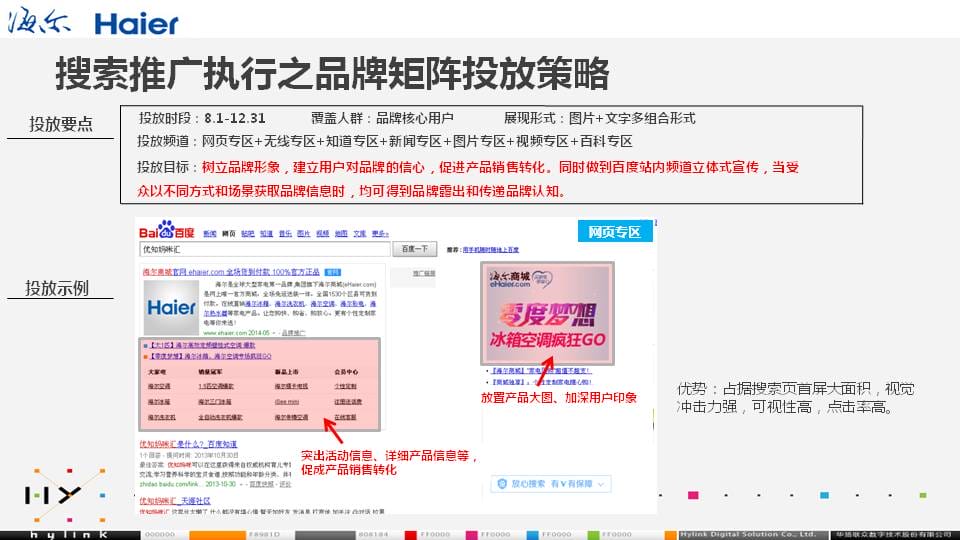The height and width of the screenshot is (540, 960).
Task: Click the Hylink Digital Solution Co., Ltd. footer text
Action: [748, 534]
